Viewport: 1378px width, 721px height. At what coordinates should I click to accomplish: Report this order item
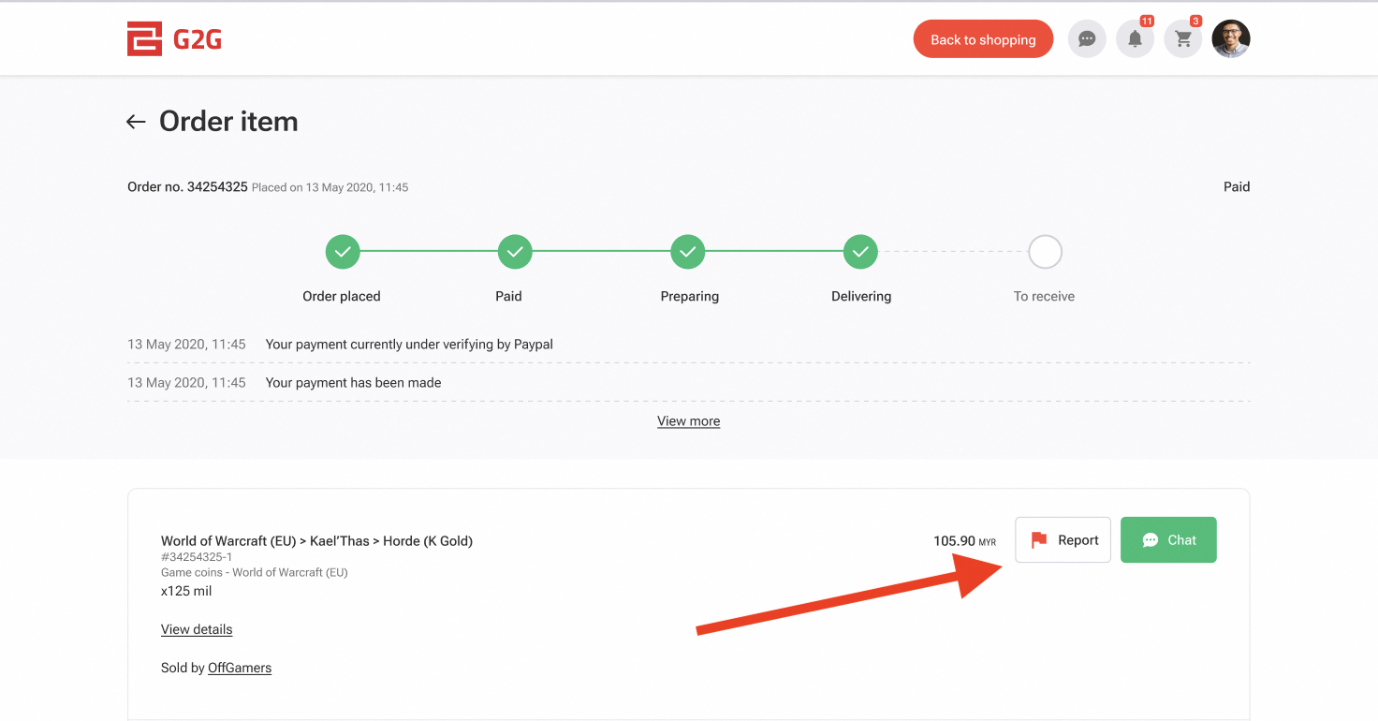(1063, 540)
